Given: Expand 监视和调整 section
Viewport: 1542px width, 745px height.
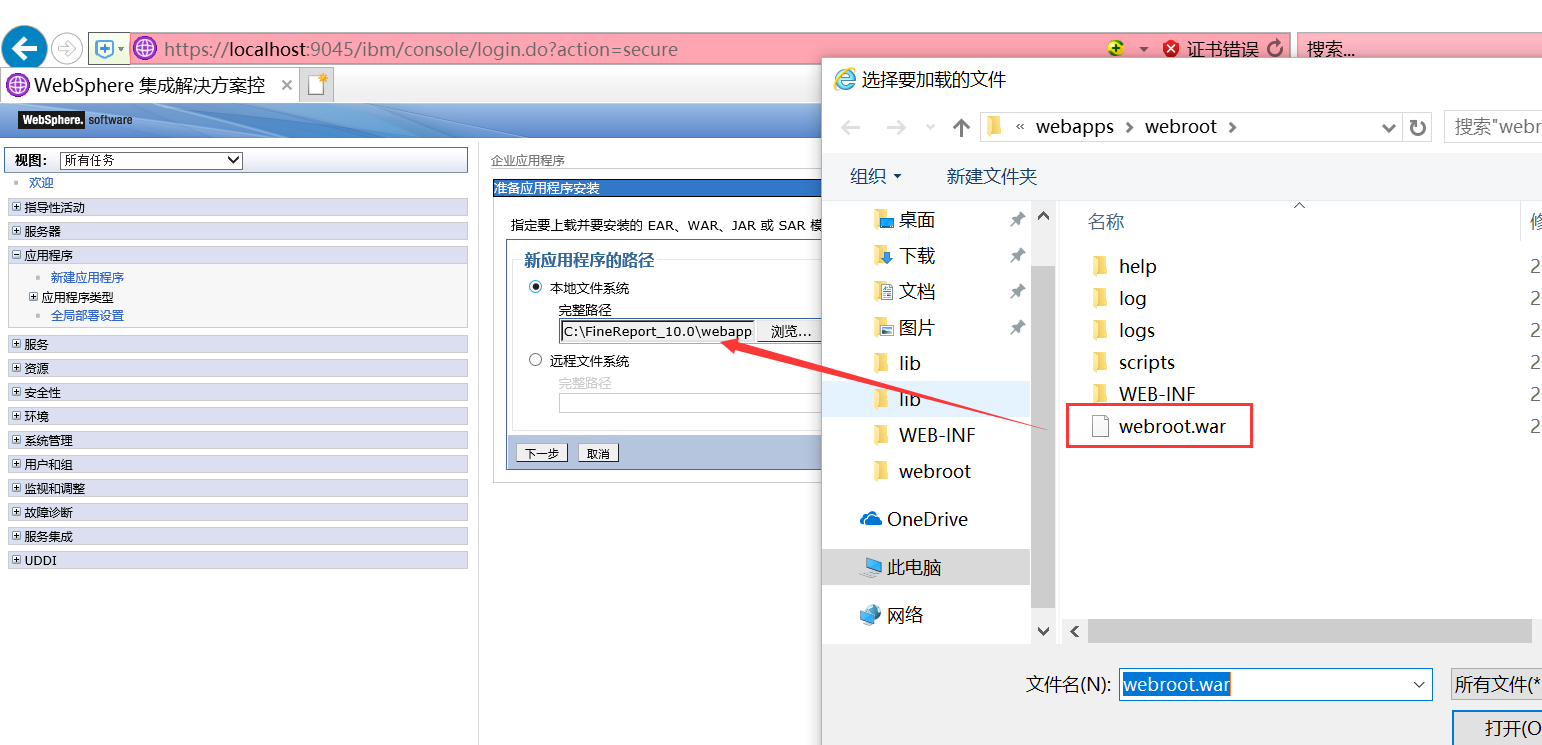Looking at the screenshot, I should pyautogui.click(x=16, y=488).
